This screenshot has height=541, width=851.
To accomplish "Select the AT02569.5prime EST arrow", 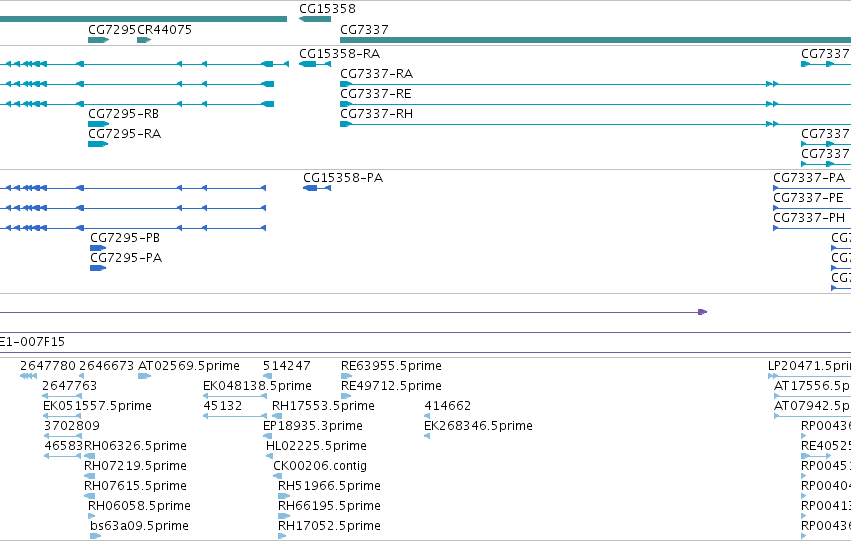I will 144,376.
